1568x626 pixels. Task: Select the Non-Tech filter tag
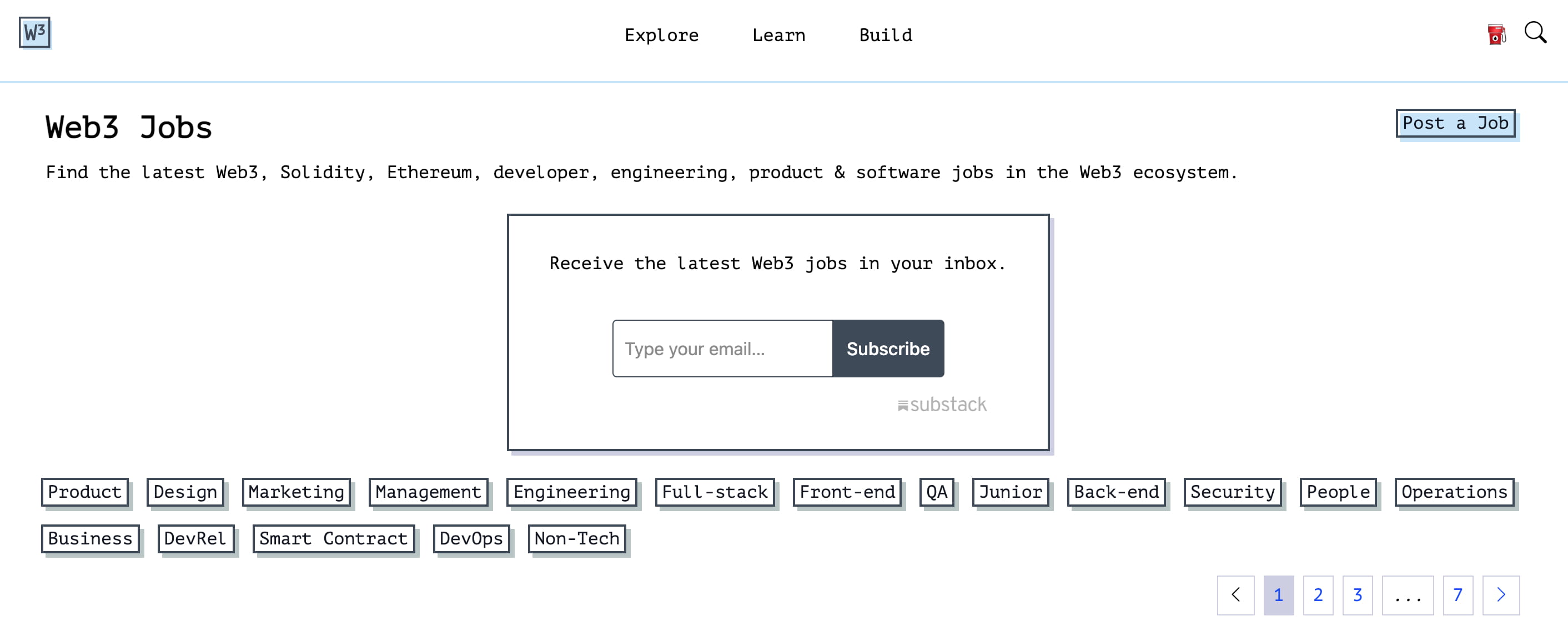pos(576,538)
